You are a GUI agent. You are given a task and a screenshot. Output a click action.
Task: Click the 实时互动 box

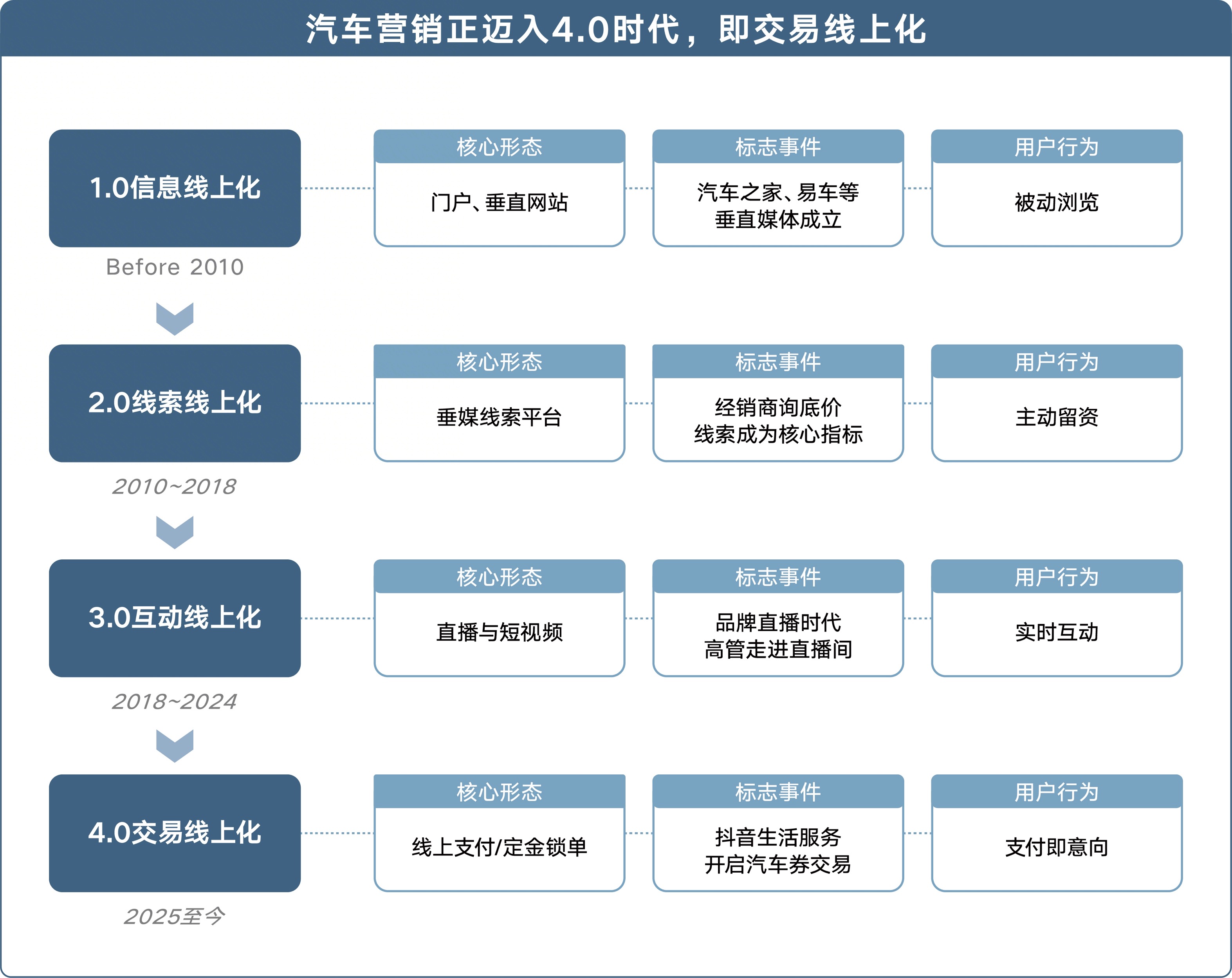pyautogui.click(x=1057, y=632)
